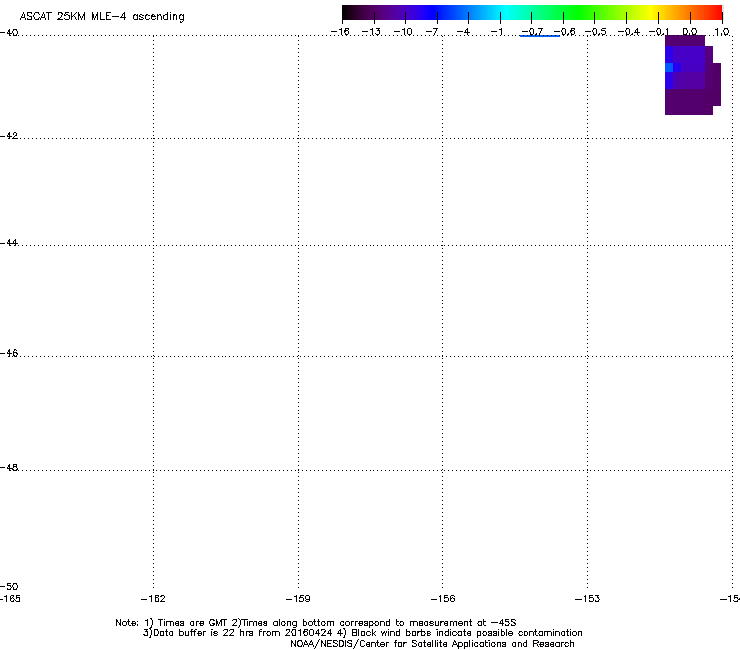Click the -16 color bar label

click(x=340, y=32)
